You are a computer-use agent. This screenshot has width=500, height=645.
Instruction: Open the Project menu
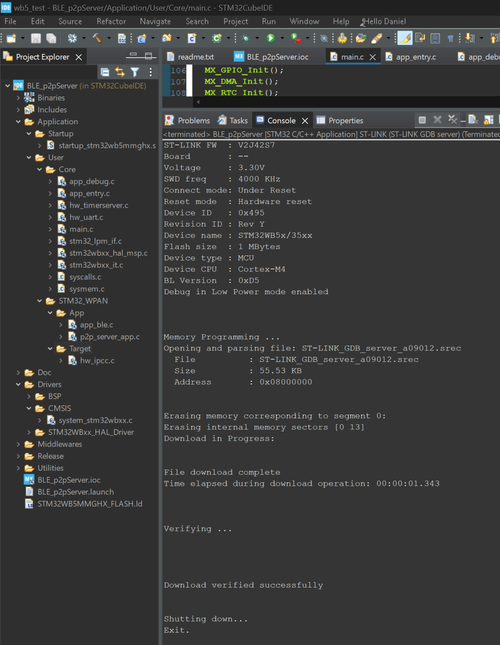click(x=236, y=21)
